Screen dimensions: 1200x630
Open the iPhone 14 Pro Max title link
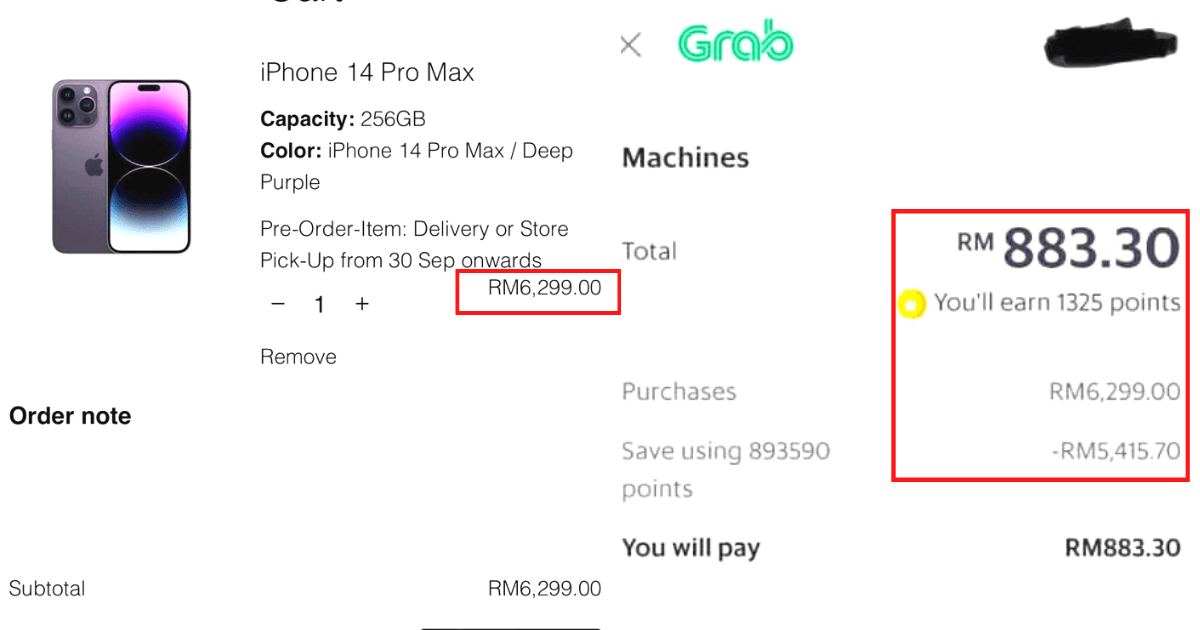click(367, 72)
